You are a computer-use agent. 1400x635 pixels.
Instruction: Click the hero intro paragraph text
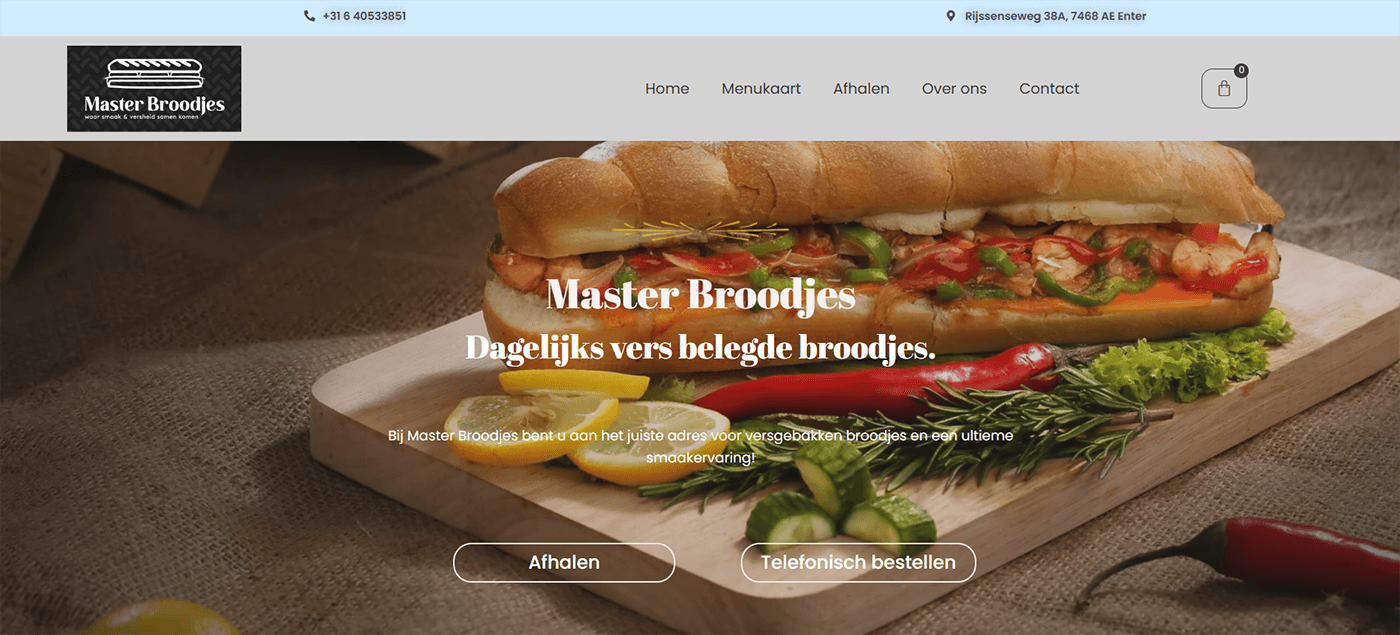click(x=701, y=446)
